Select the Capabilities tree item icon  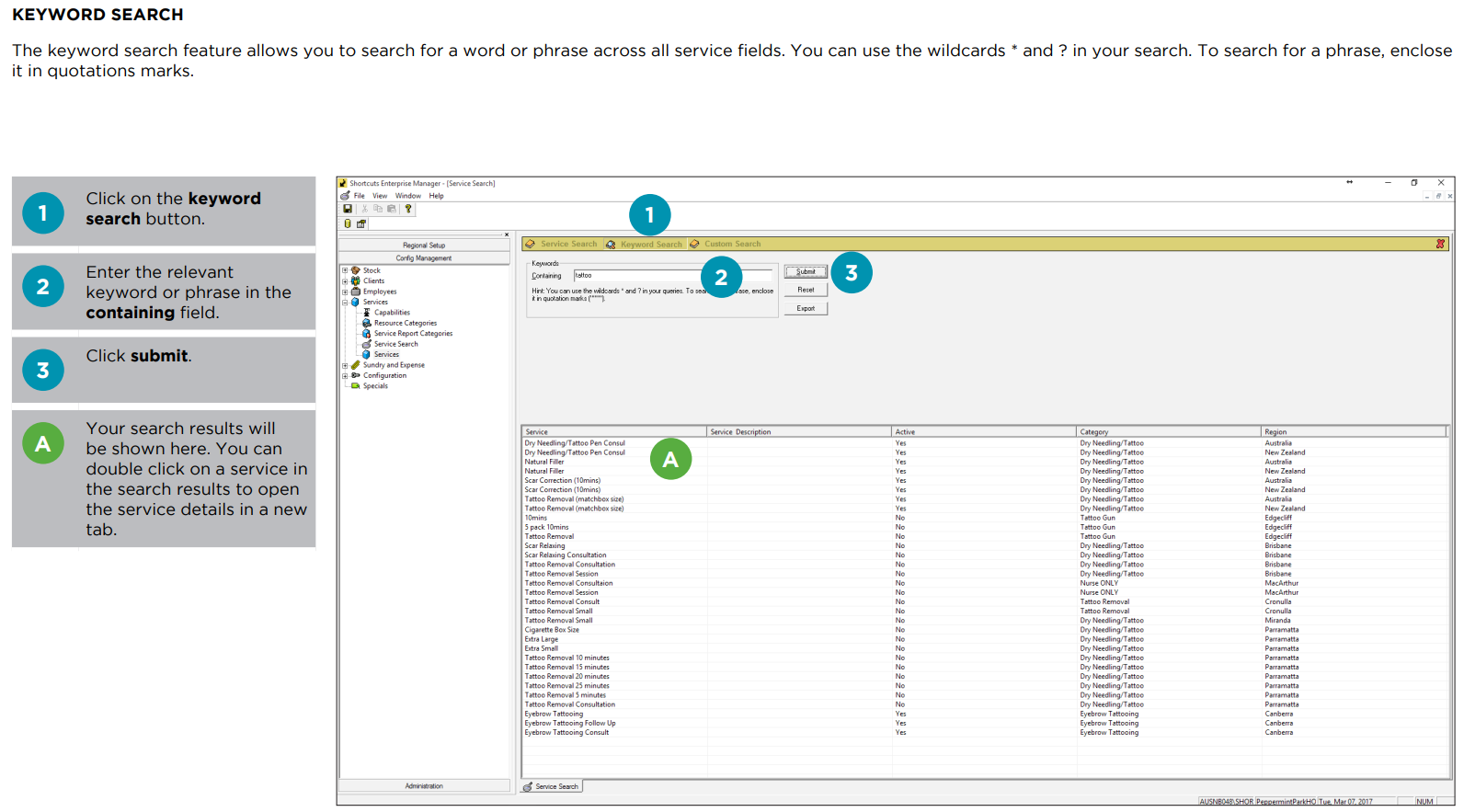point(367,313)
